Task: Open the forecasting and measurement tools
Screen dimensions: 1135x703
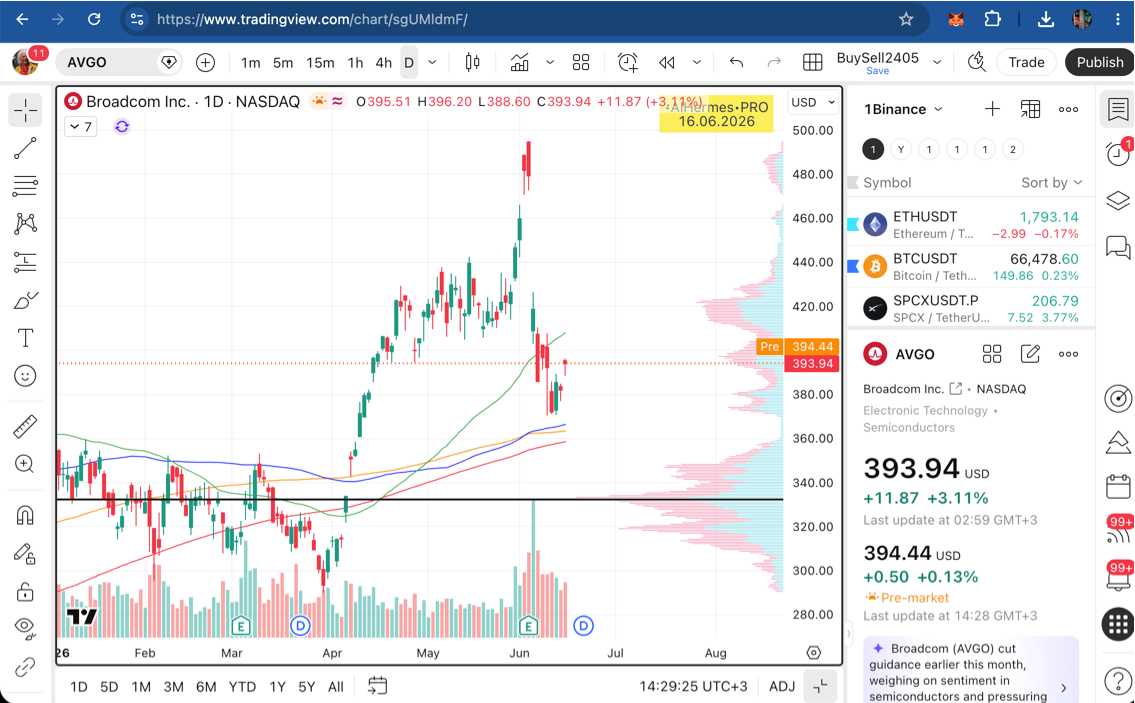Action: click(x=25, y=262)
